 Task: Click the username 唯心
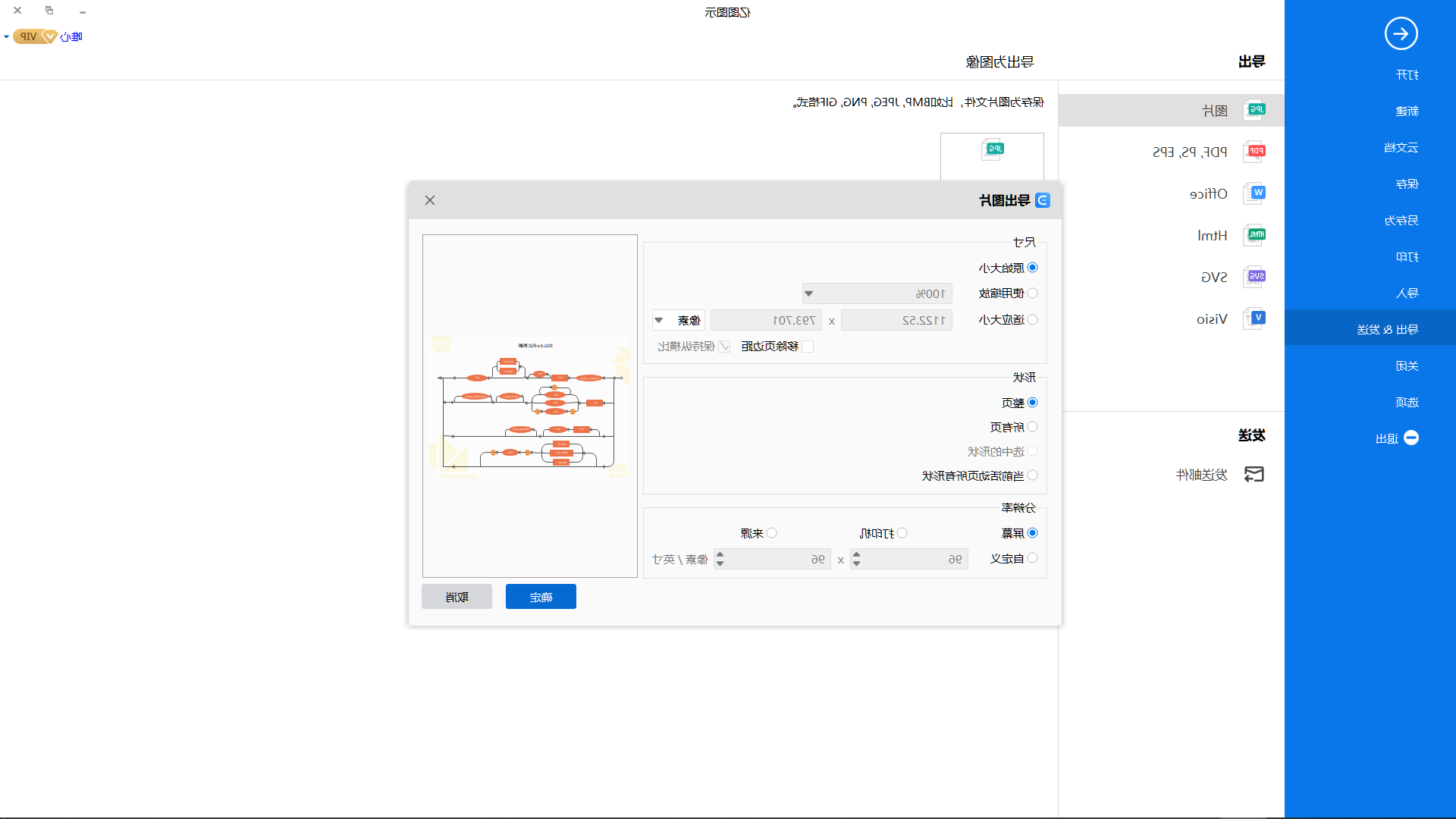pos(71,36)
